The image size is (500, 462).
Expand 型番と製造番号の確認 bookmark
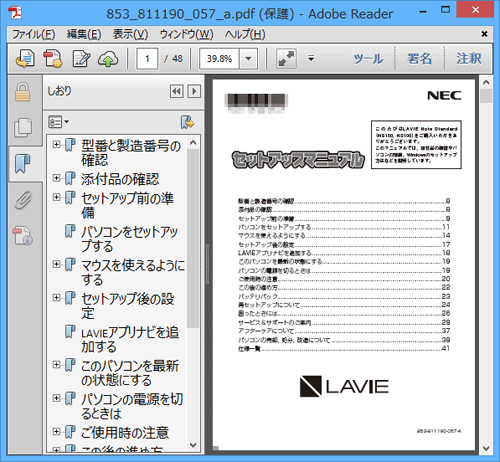tap(56, 144)
